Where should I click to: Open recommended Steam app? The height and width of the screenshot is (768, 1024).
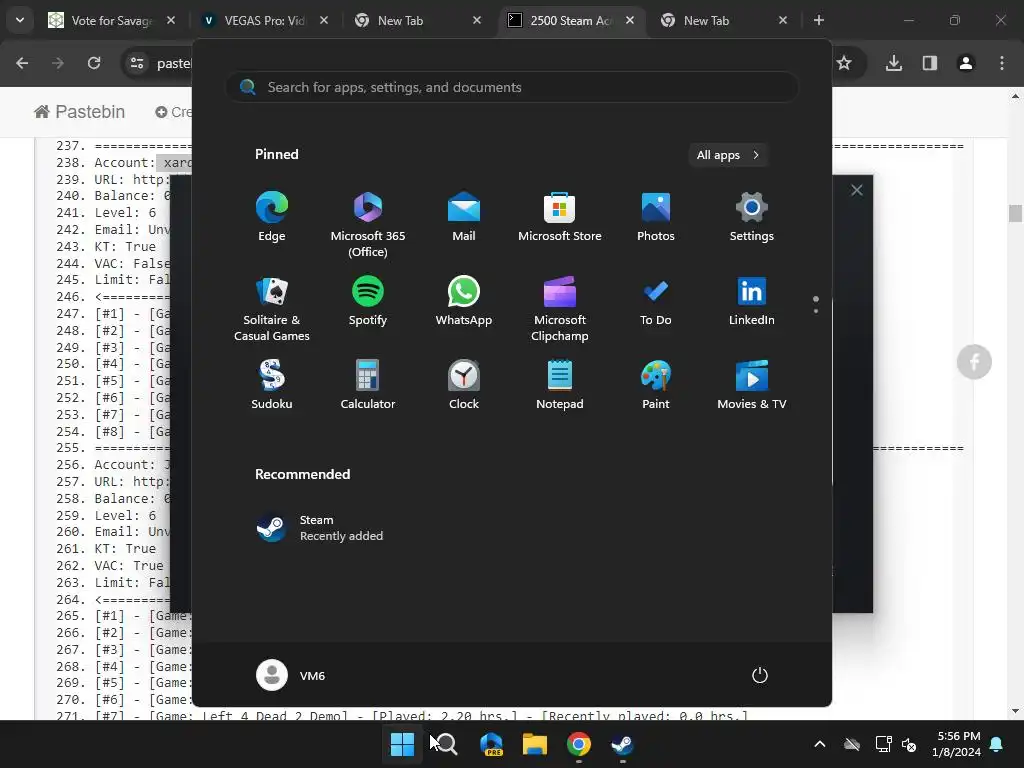tap(320, 528)
